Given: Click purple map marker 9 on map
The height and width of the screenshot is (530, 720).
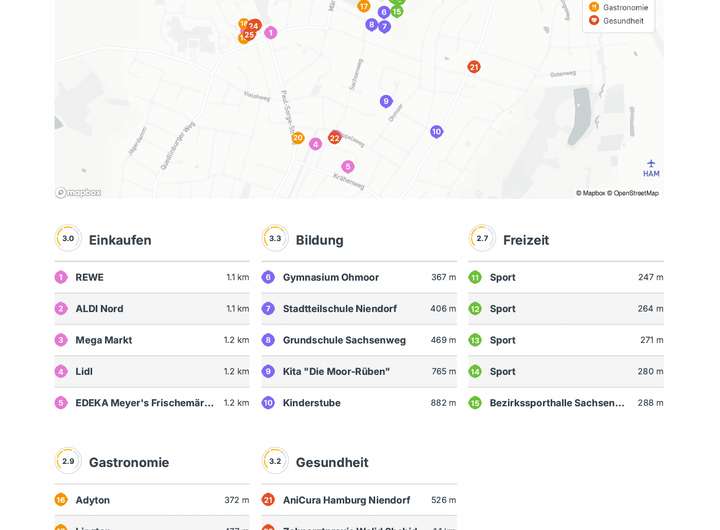Looking at the screenshot, I should coord(386,101).
